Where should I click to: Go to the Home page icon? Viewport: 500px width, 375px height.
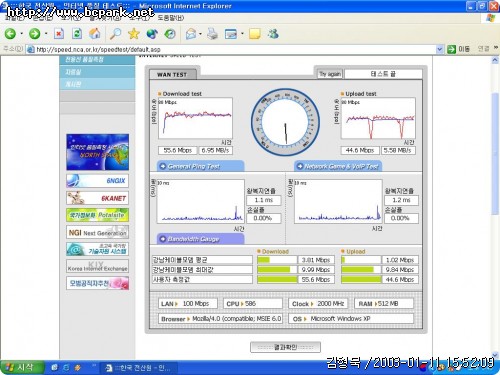click(x=95, y=34)
